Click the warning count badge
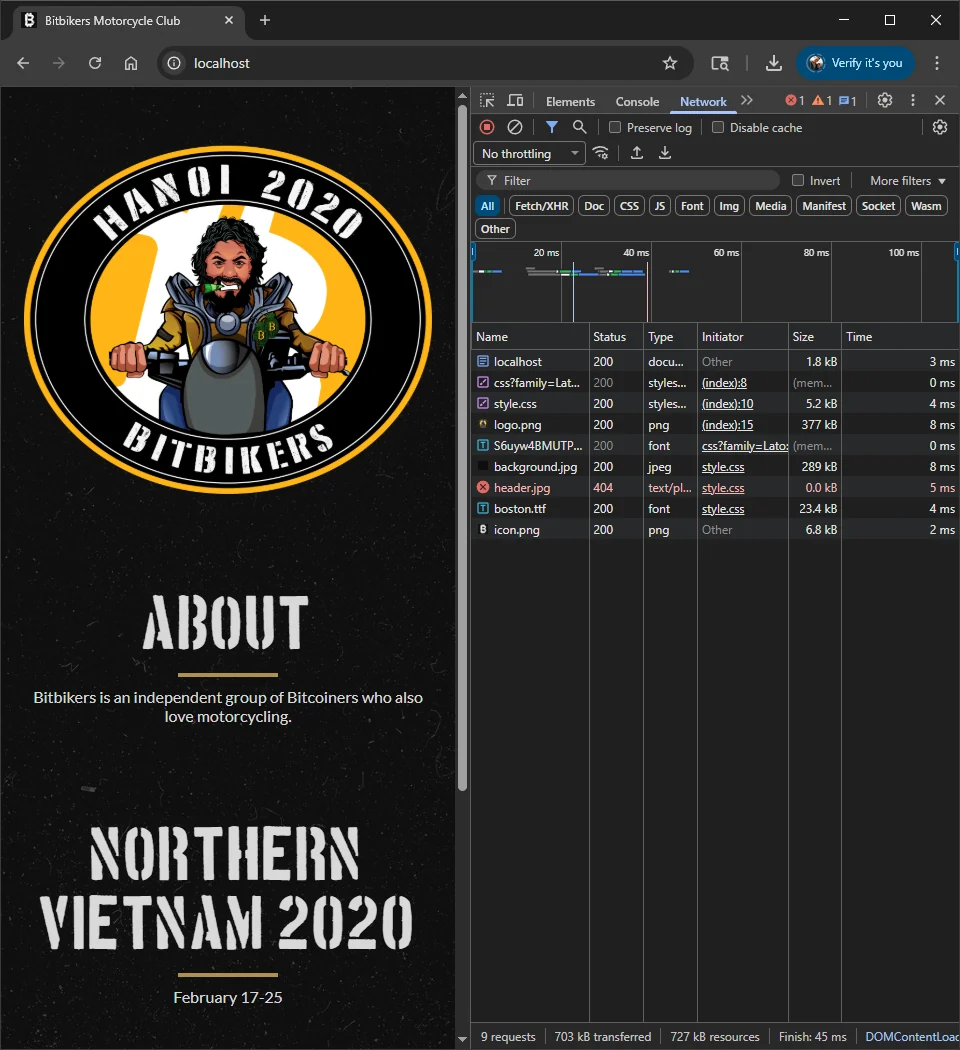The image size is (960, 1050). click(x=822, y=100)
